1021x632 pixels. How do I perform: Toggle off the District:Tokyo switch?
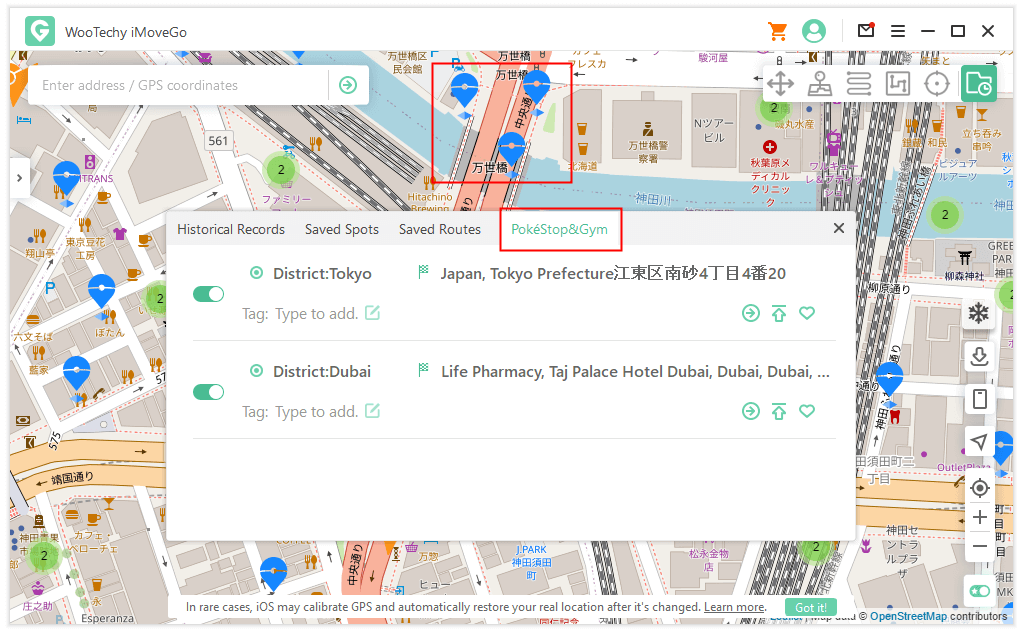tap(208, 294)
